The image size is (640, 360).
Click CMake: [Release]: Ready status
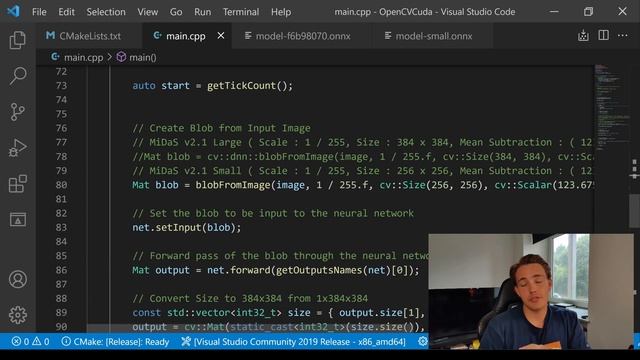pyautogui.click(x=116, y=342)
